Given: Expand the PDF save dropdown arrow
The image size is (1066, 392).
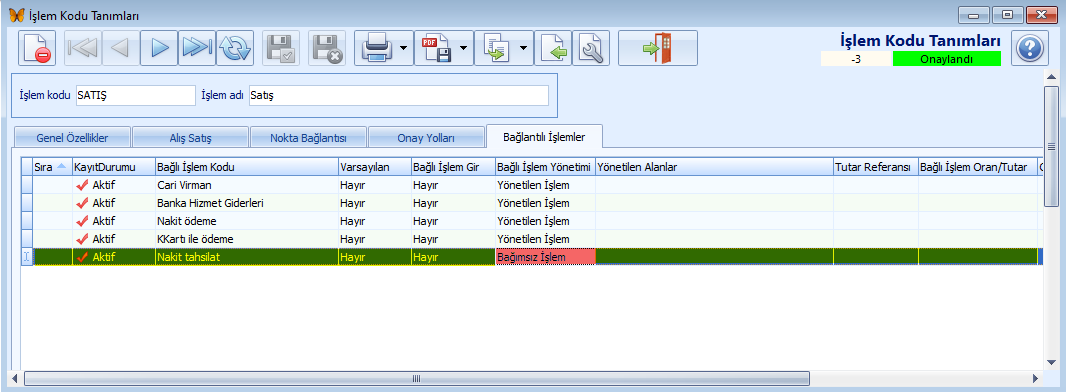Looking at the screenshot, I should (x=463, y=48).
